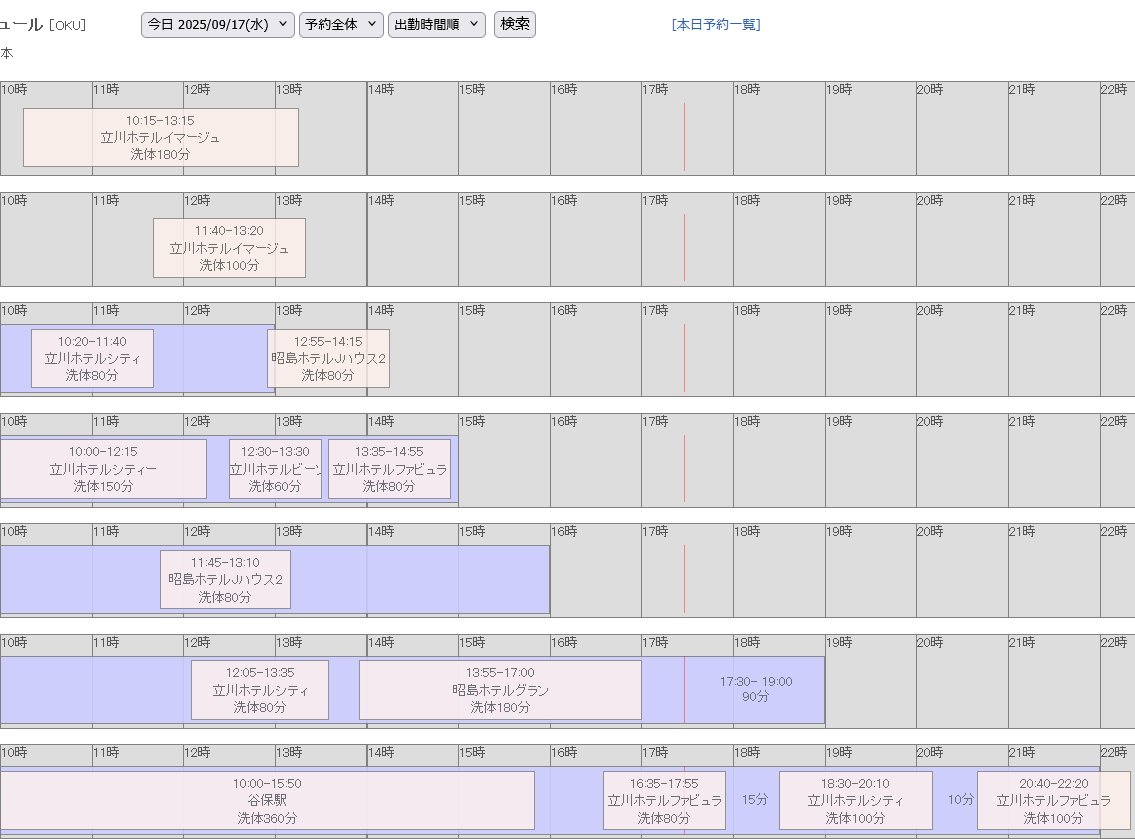1135x839 pixels.
Task: Open the 本日予約一覧 link
Action: (x=716, y=25)
